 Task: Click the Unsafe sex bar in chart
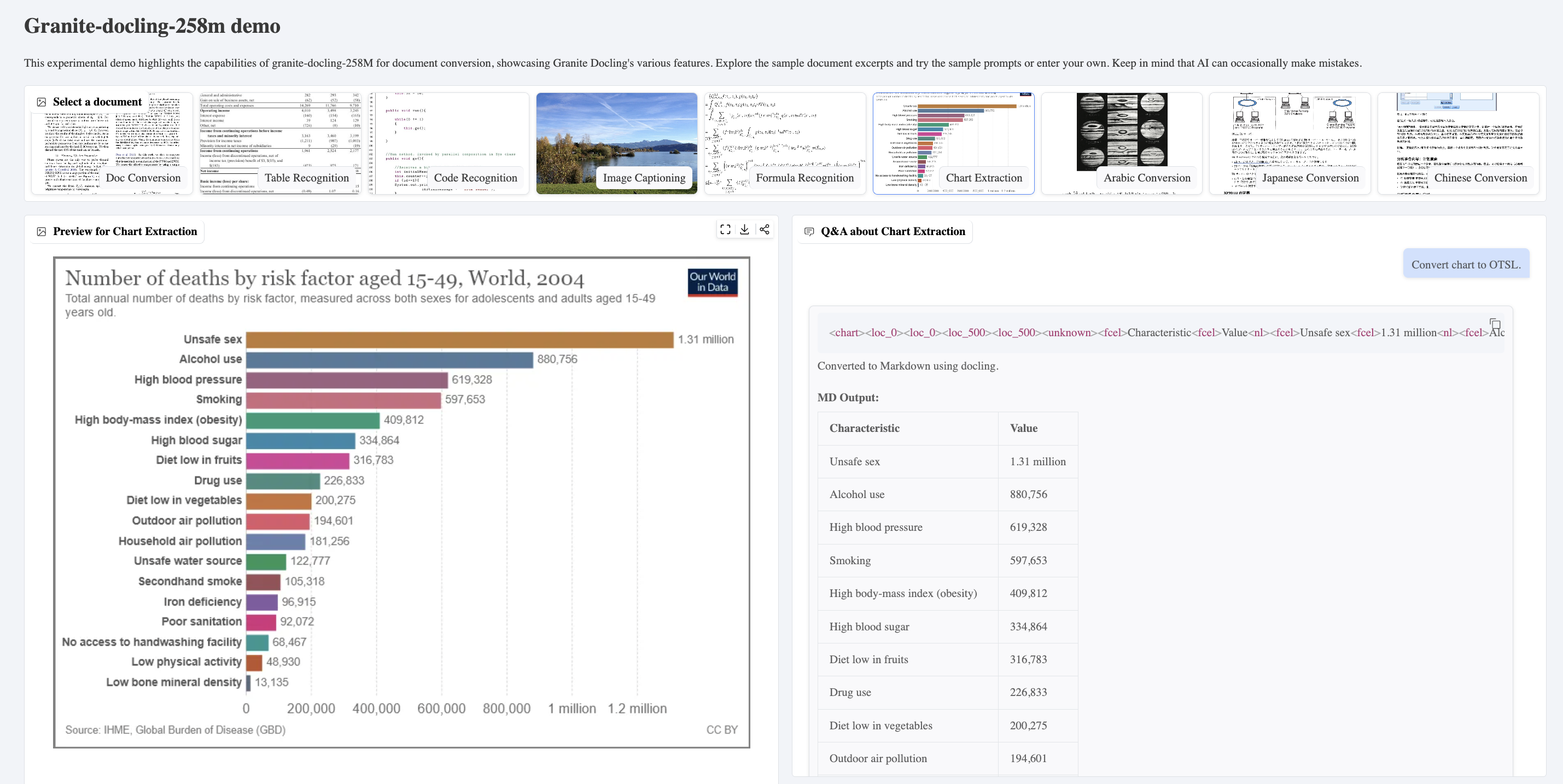pyautogui.click(x=459, y=340)
